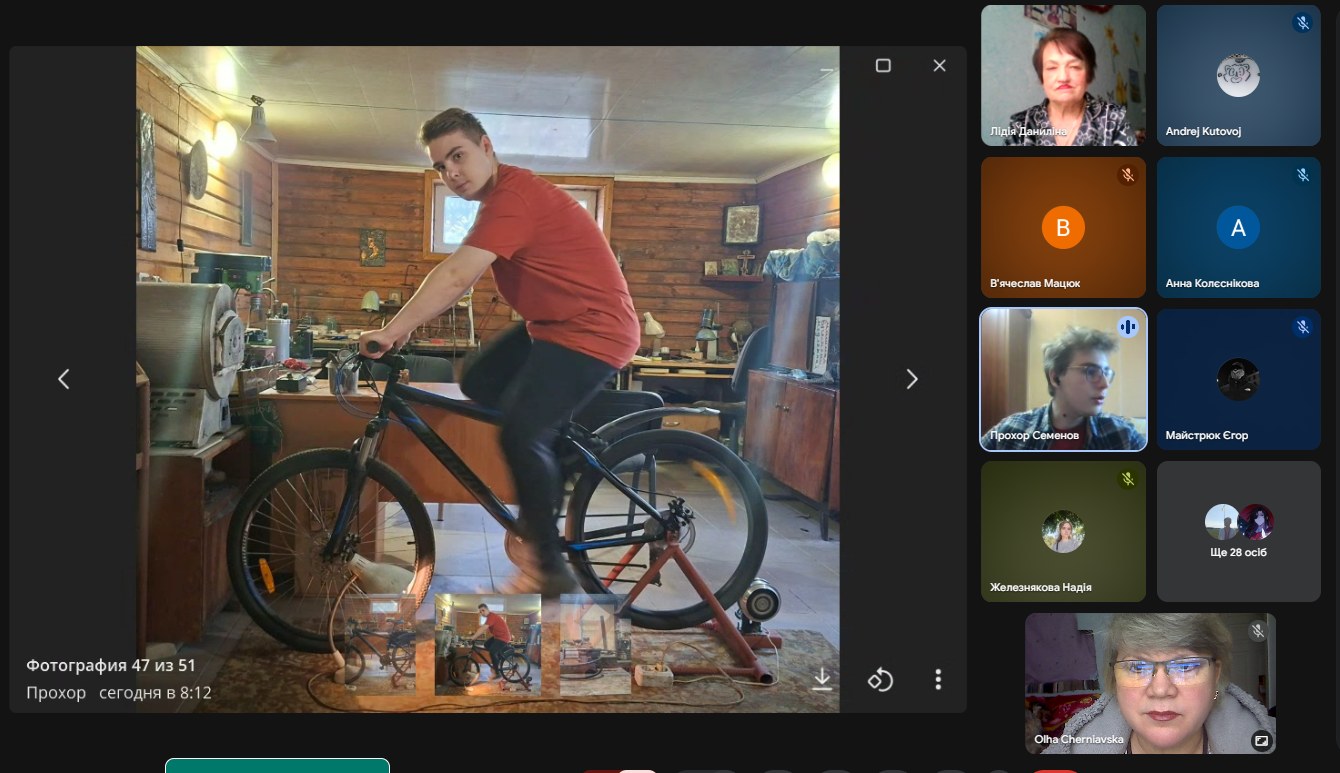Viewport: 1340px width, 773px height.
Task: Go to the previous photo with left arrow
Action: (x=64, y=379)
